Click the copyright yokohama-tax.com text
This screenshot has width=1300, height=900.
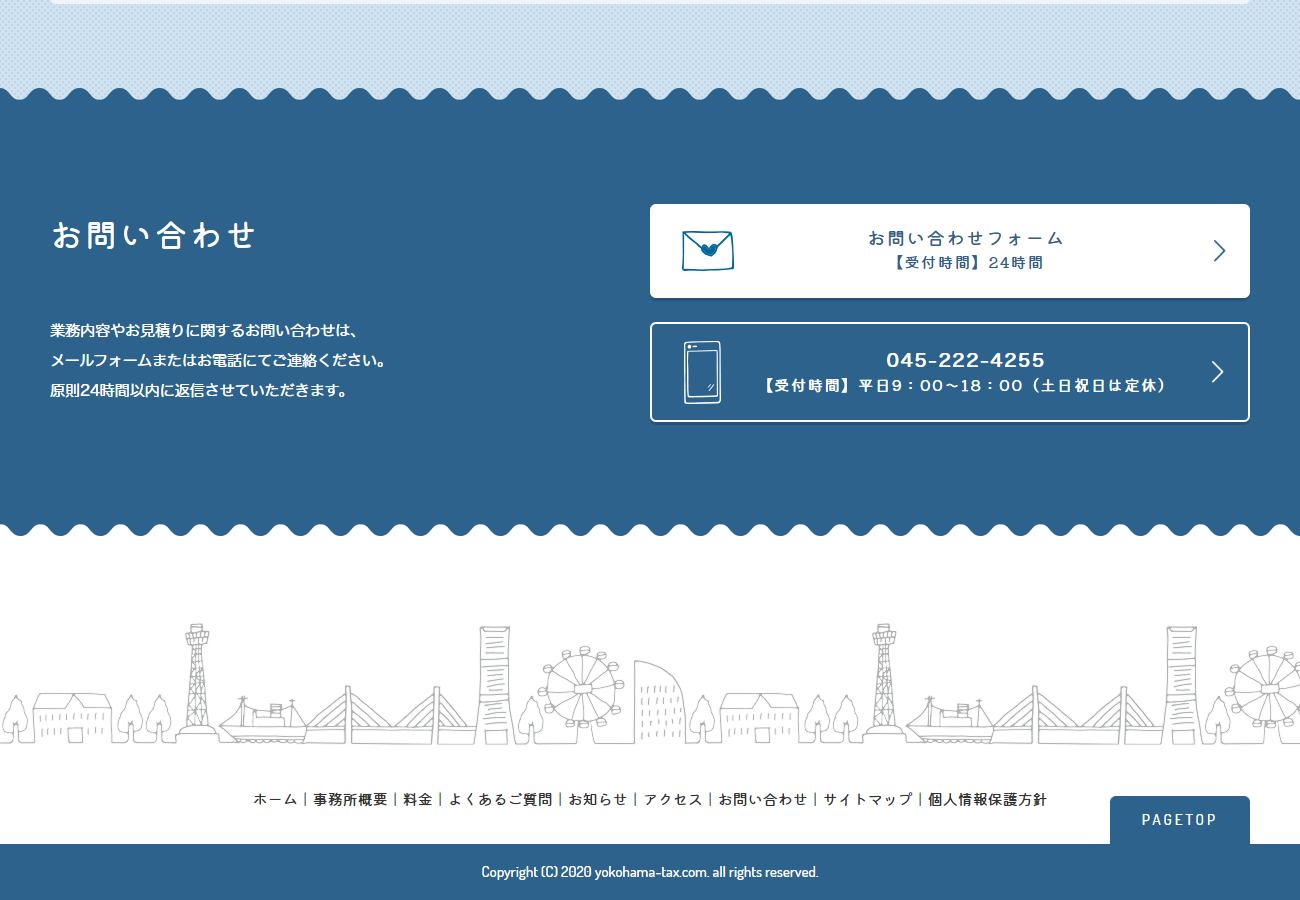pyautogui.click(x=650, y=872)
